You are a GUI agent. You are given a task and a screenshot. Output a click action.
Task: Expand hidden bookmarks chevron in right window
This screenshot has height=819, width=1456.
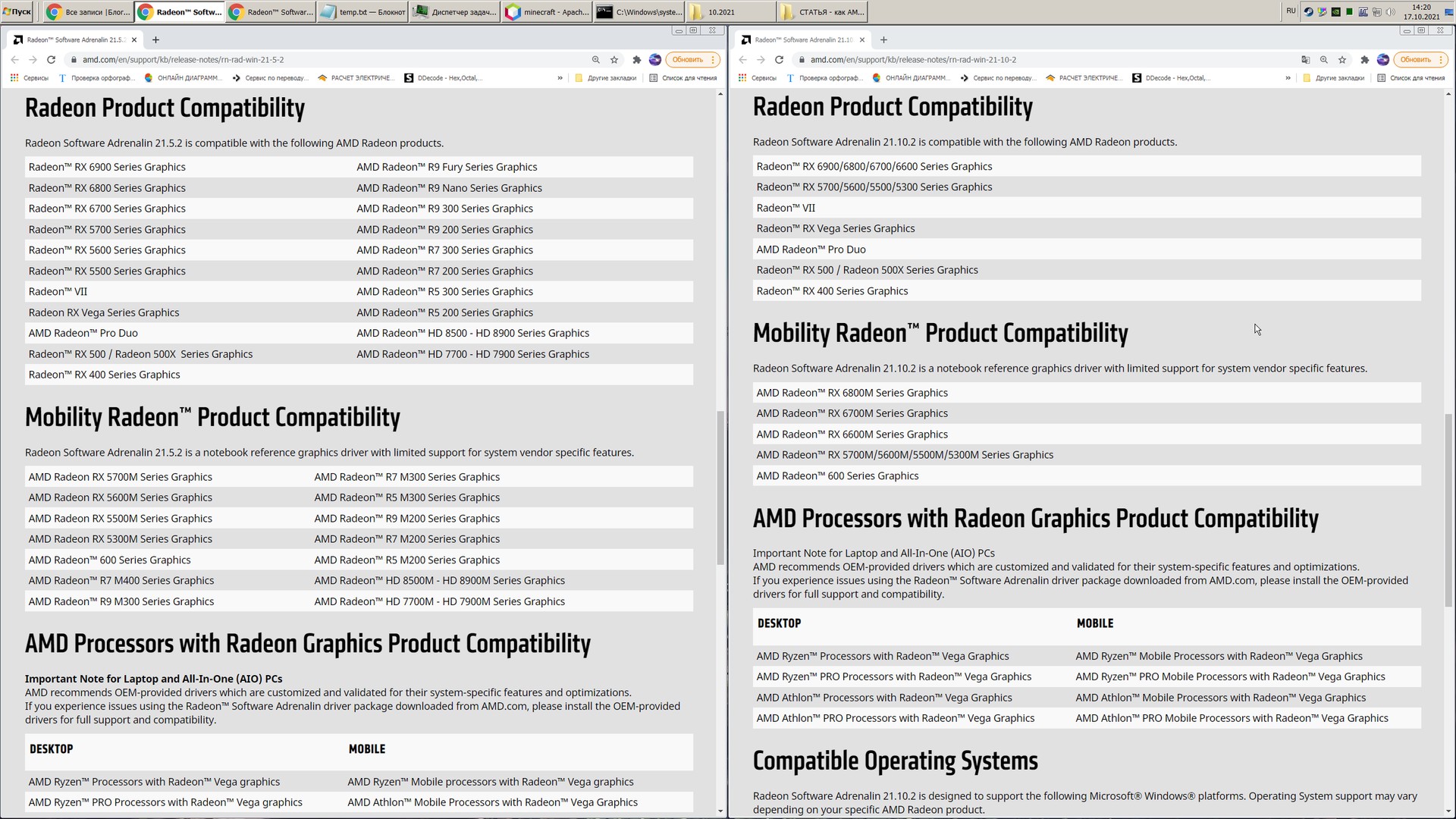[1288, 78]
